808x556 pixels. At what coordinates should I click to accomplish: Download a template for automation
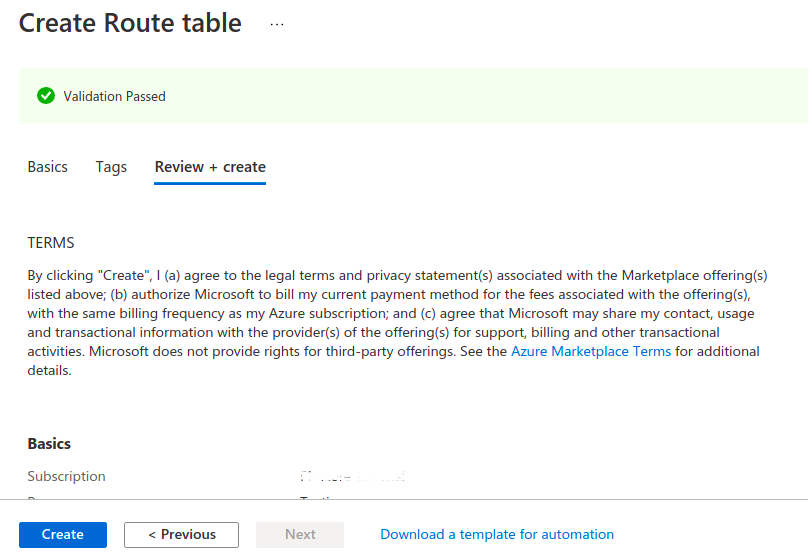coord(497,534)
